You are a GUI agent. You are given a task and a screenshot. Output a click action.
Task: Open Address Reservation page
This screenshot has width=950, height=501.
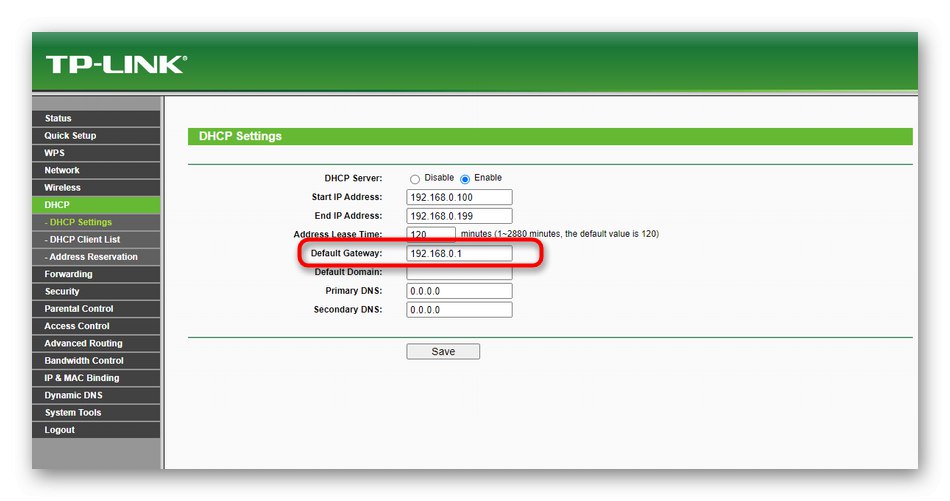click(x=96, y=257)
